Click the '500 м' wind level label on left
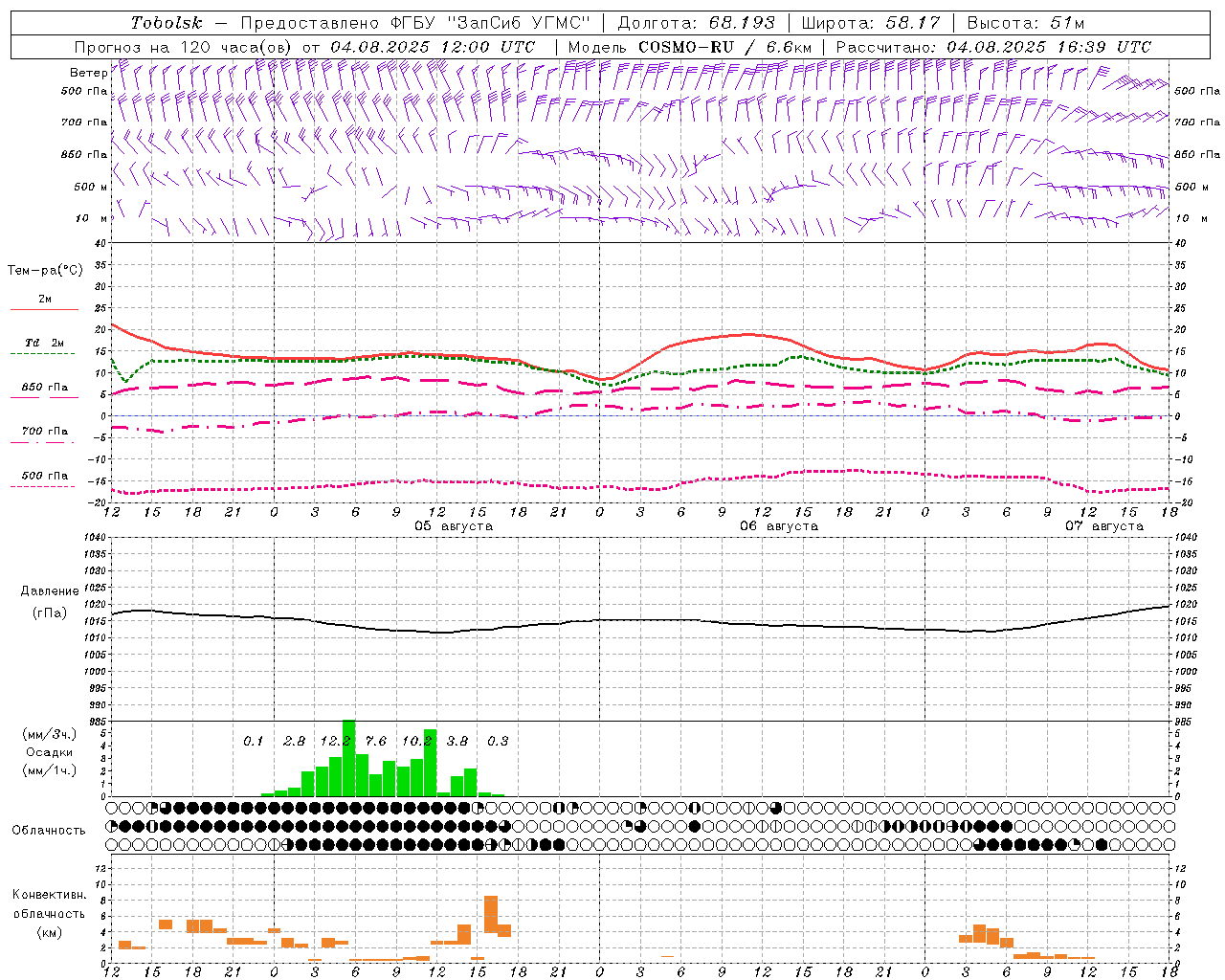Screen dimensions: 1225x980 pyautogui.click(x=92, y=188)
